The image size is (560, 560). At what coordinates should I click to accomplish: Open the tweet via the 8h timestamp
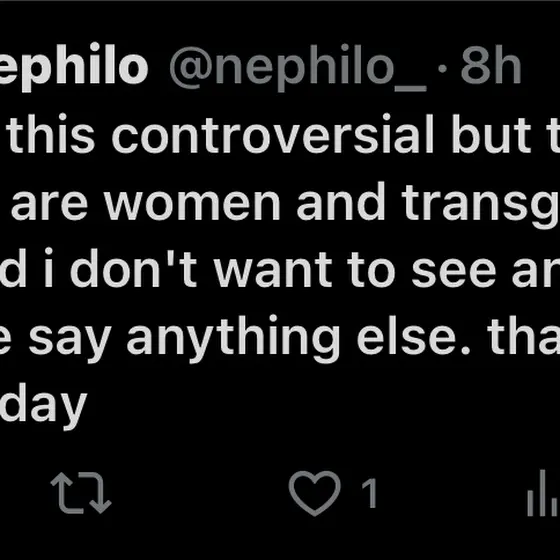[491, 64]
